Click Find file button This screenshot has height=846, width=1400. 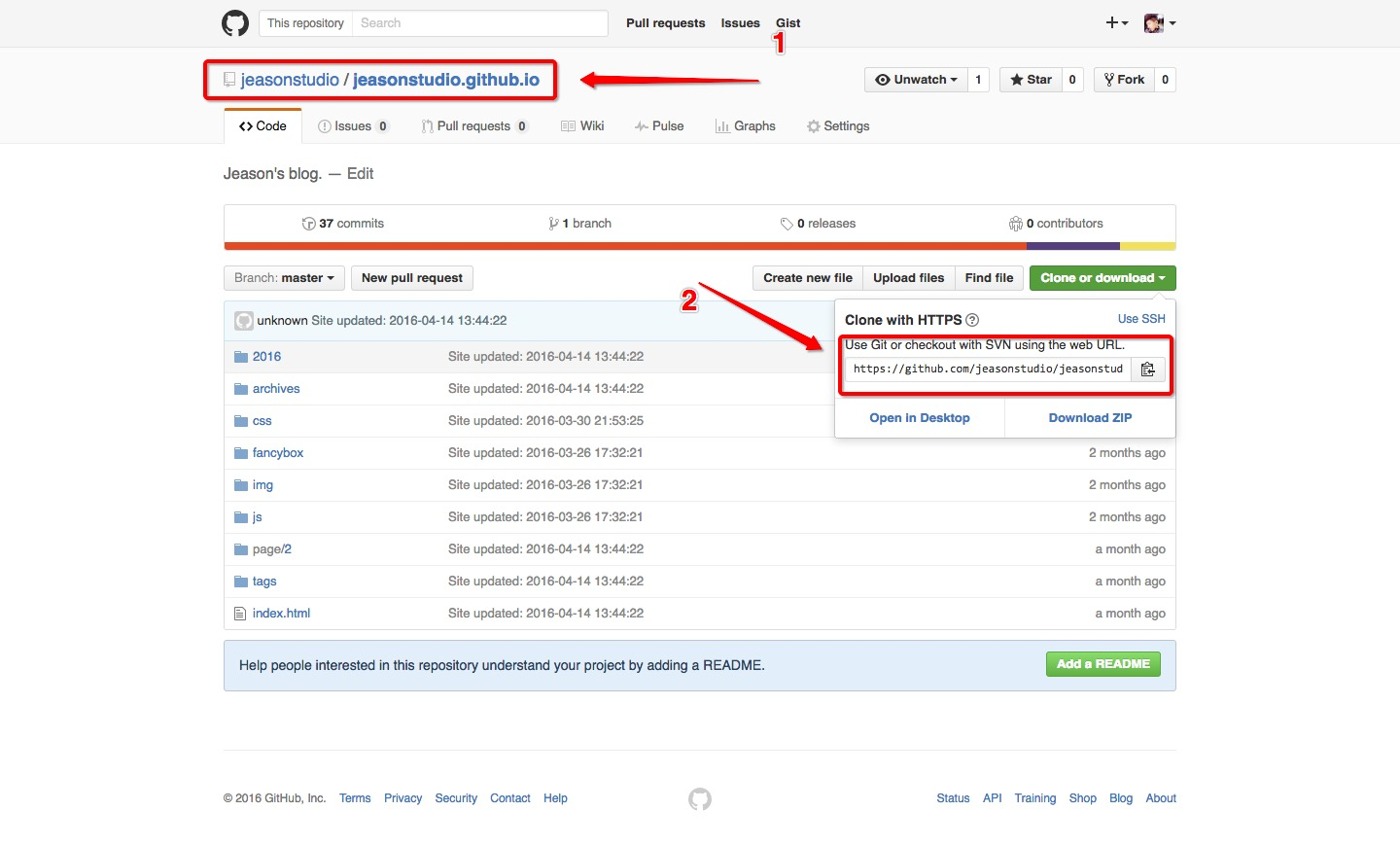click(990, 278)
